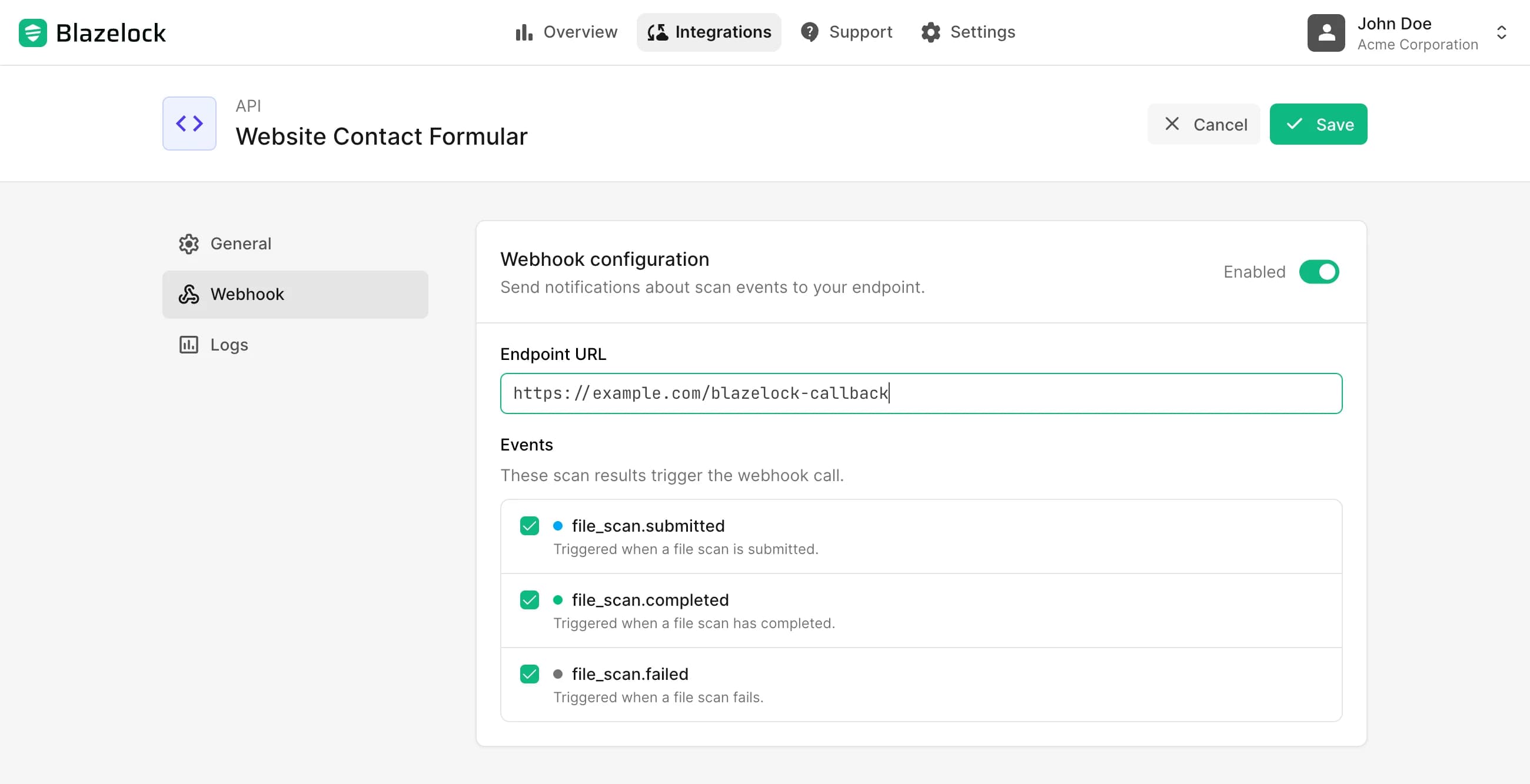Click the Blazelock logo icon
Screen dimensions: 1530x784
(x=33, y=32)
